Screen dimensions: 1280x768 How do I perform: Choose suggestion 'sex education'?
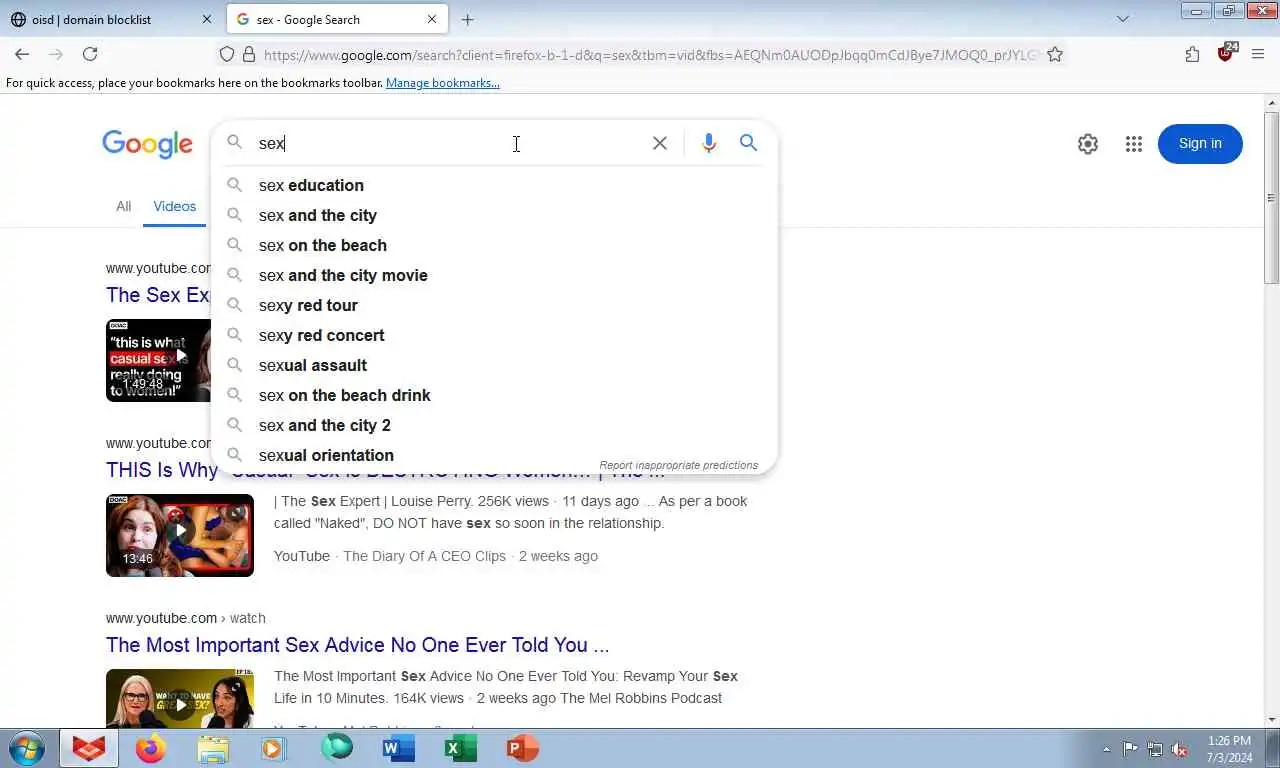[x=494, y=185]
